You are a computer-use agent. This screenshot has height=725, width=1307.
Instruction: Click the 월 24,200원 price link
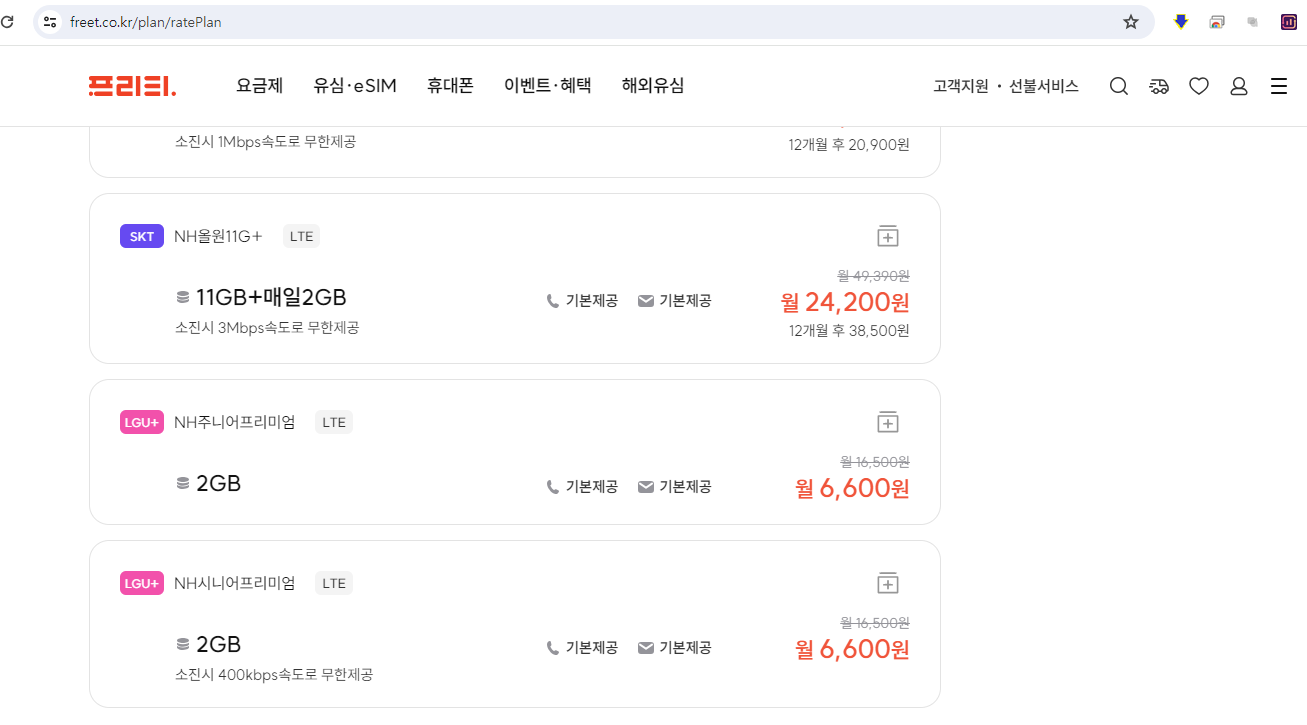(845, 302)
